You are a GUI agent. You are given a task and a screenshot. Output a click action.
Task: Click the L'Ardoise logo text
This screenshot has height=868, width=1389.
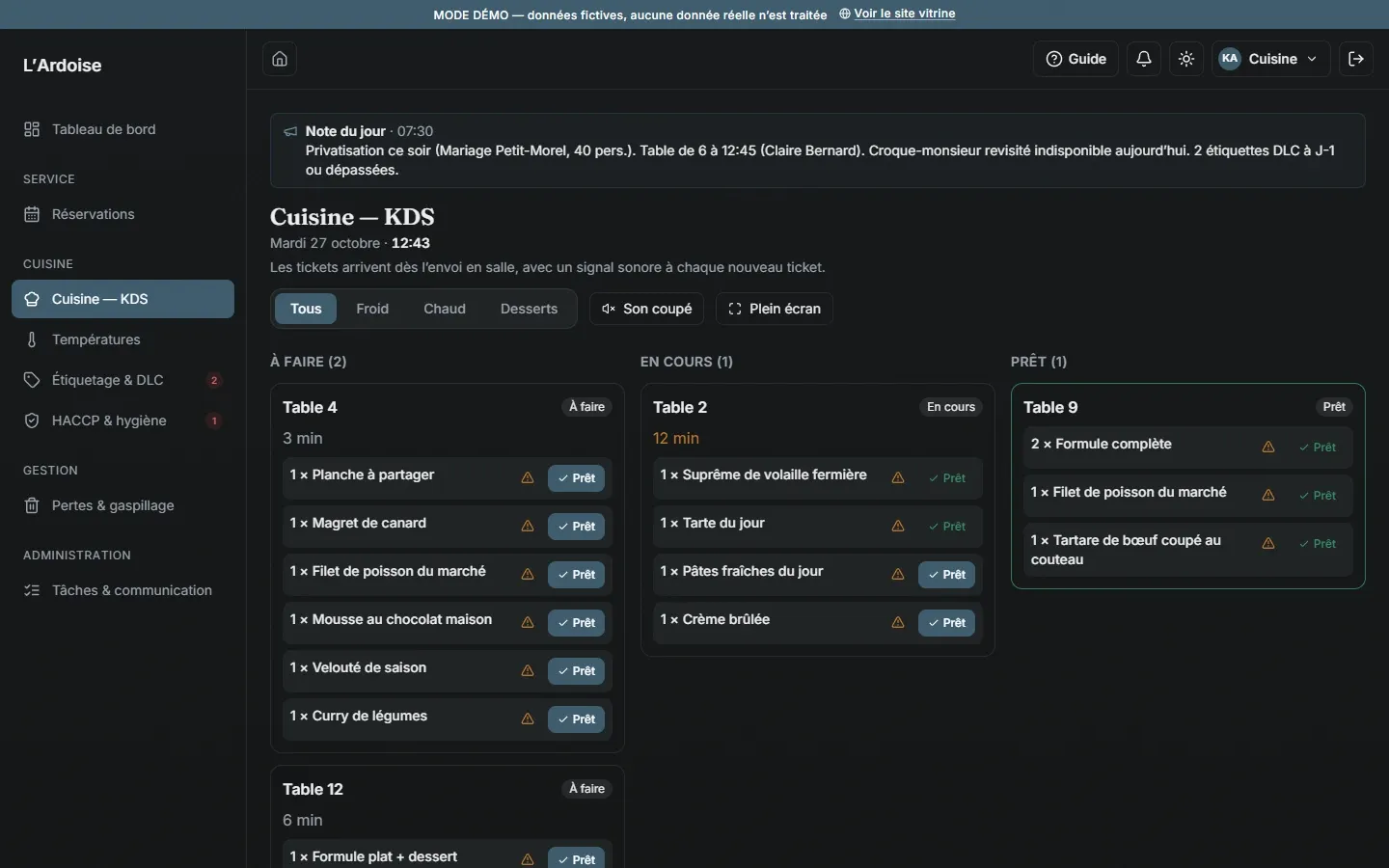click(63, 66)
